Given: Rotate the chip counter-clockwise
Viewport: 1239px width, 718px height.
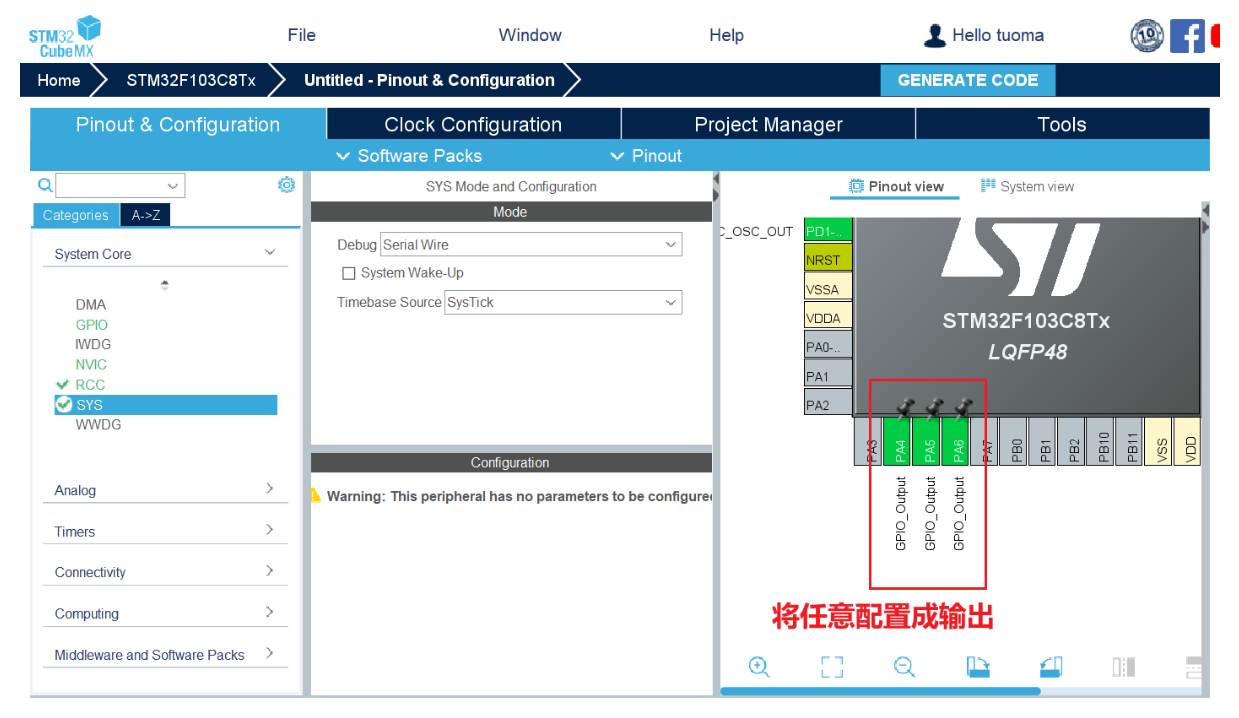Looking at the screenshot, I should pos(1051,667).
